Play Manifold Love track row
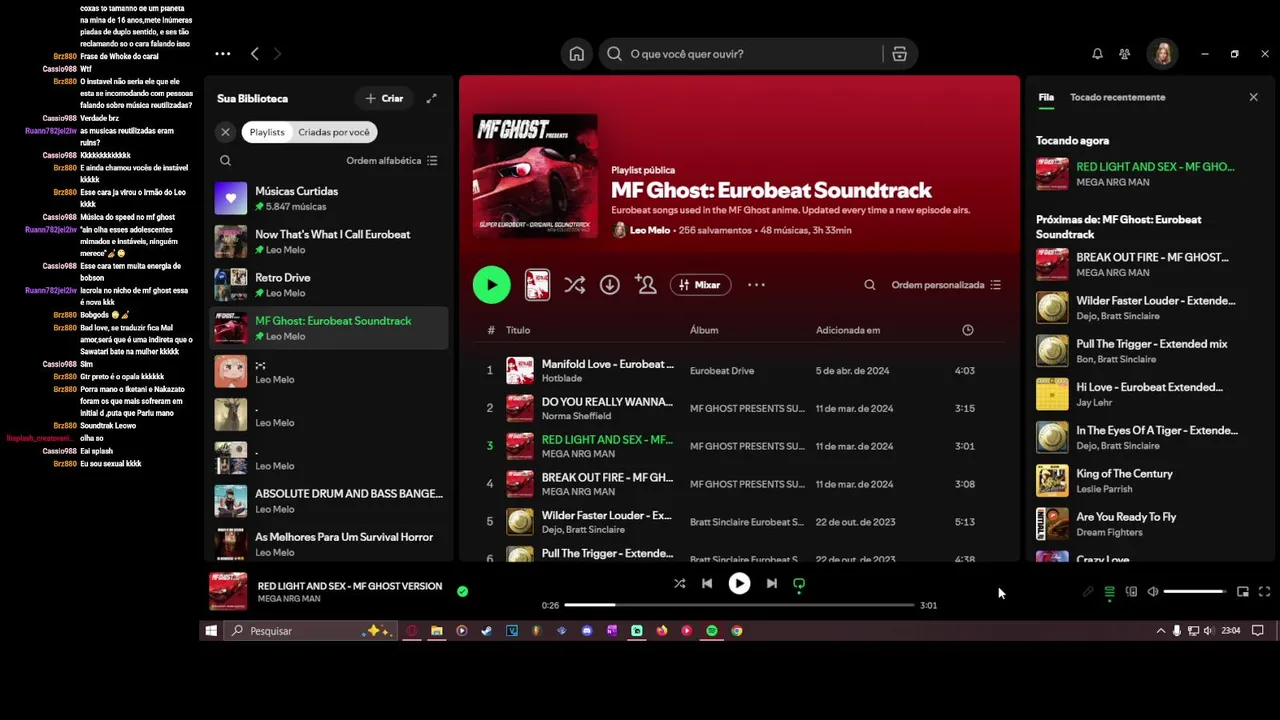This screenshot has height=720, width=1280. pyautogui.click(x=740, y=371)
